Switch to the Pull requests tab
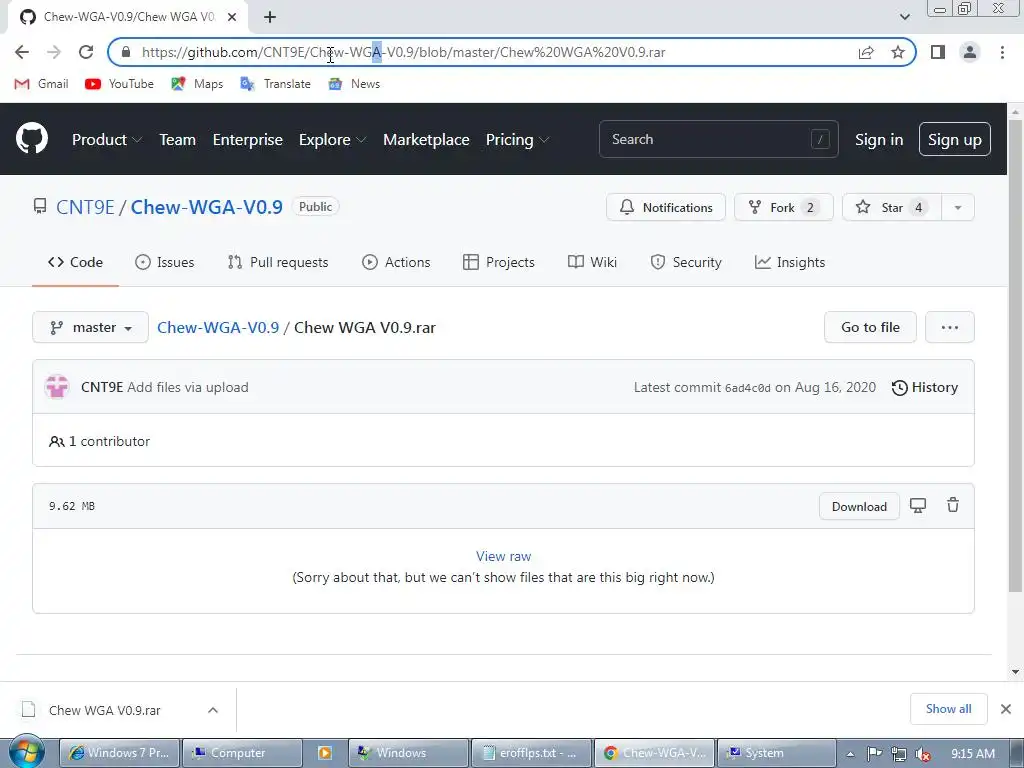 click(x=278, y=262)
